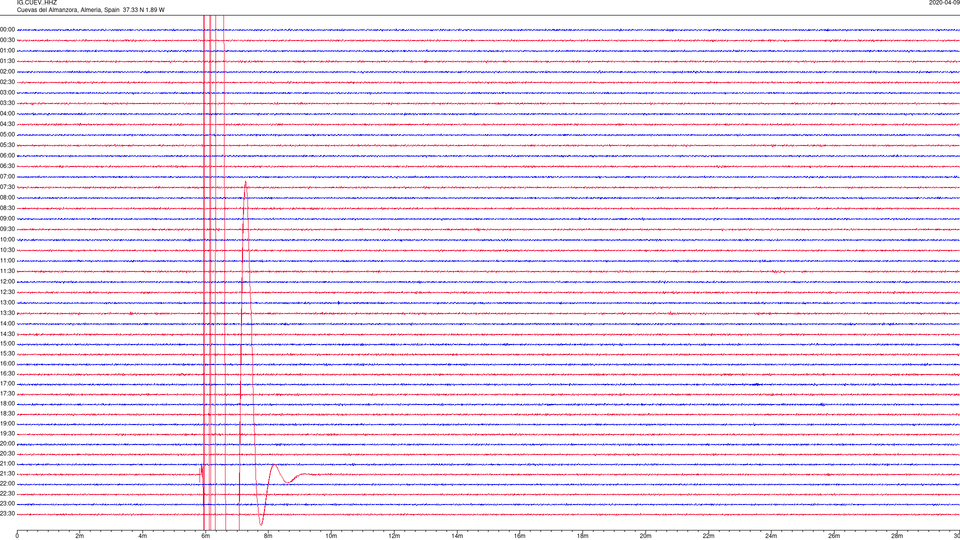Click the 26m tick on the minutes axis
960x540 pixels.
(834, 536)
